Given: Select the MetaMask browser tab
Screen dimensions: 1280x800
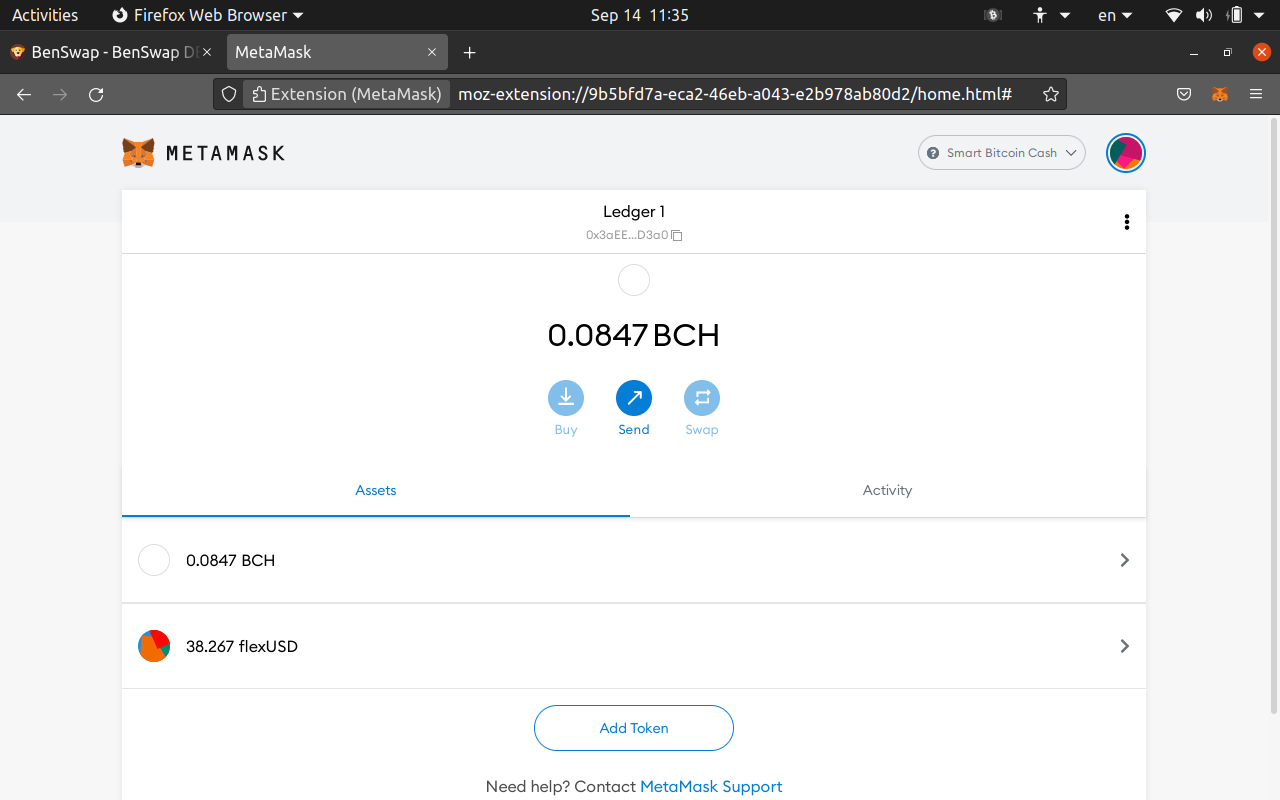Looking at the screenshot, I should point(337,52).
